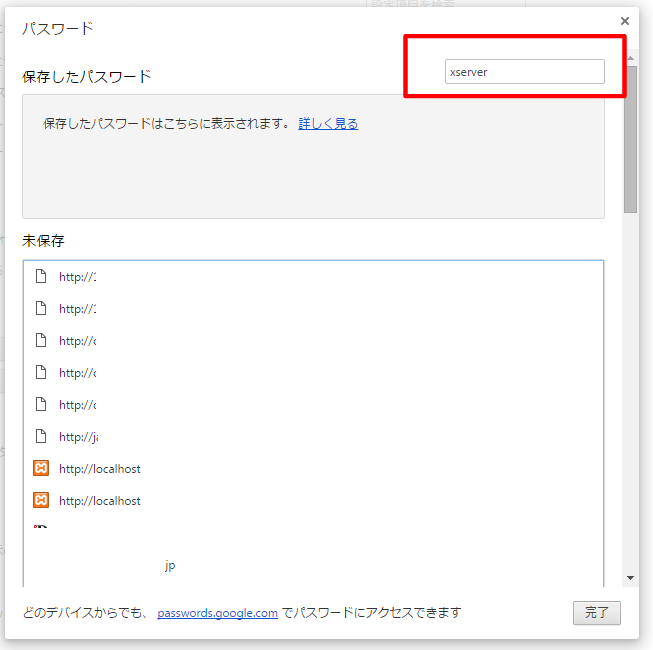This screenshot has width=653, height=650.
Task: Close the パスワード dialog with the X
Action: [625, 21]
